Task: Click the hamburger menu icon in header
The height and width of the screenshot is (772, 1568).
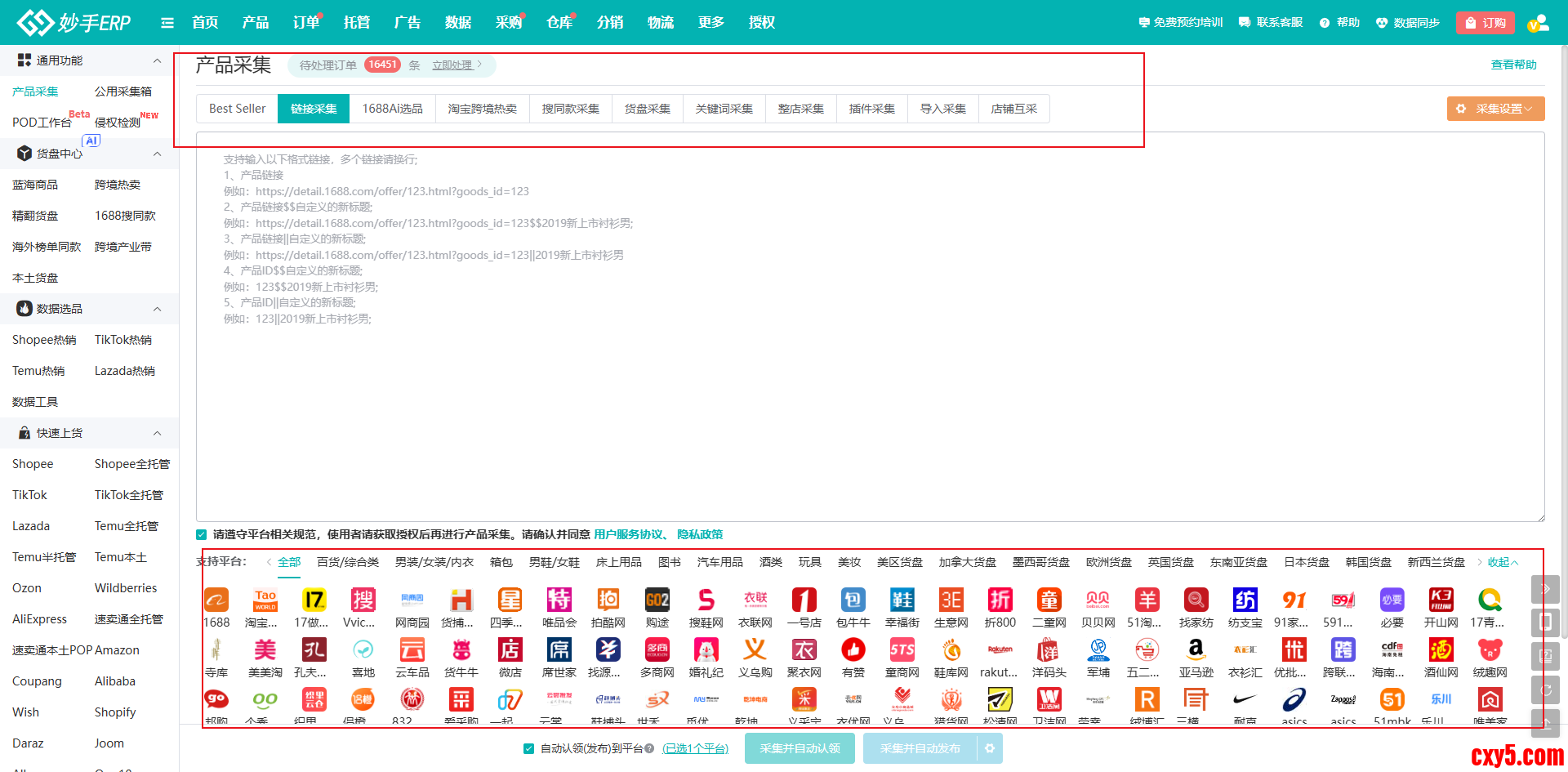Action: 167,23
